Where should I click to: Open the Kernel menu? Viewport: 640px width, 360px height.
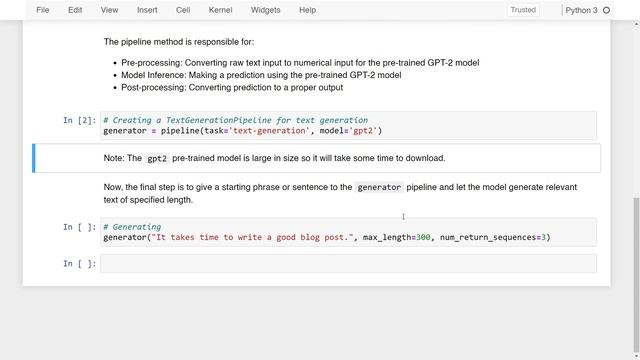pyautogui.click(x=220, y=10)
